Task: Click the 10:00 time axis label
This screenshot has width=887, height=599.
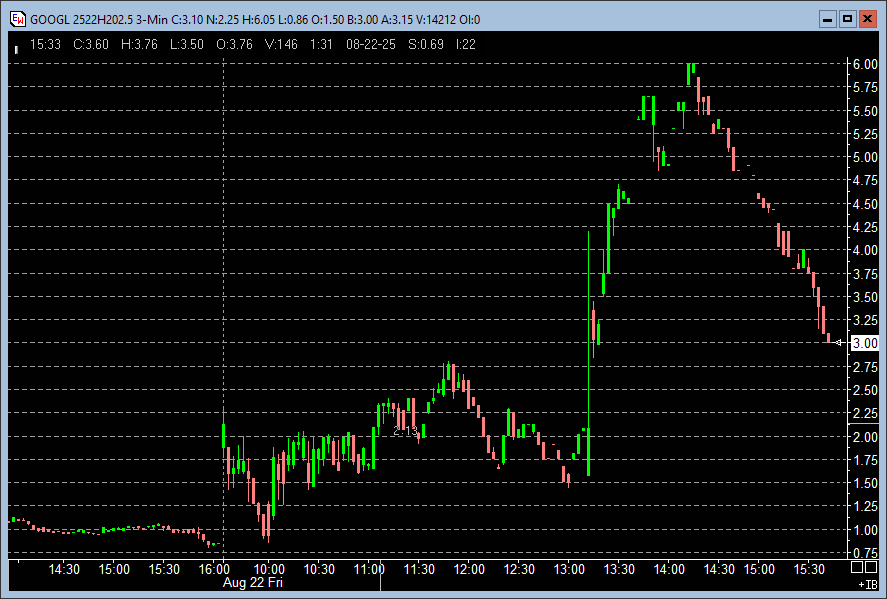Action: pyautogui.click(x=269, y=569)
